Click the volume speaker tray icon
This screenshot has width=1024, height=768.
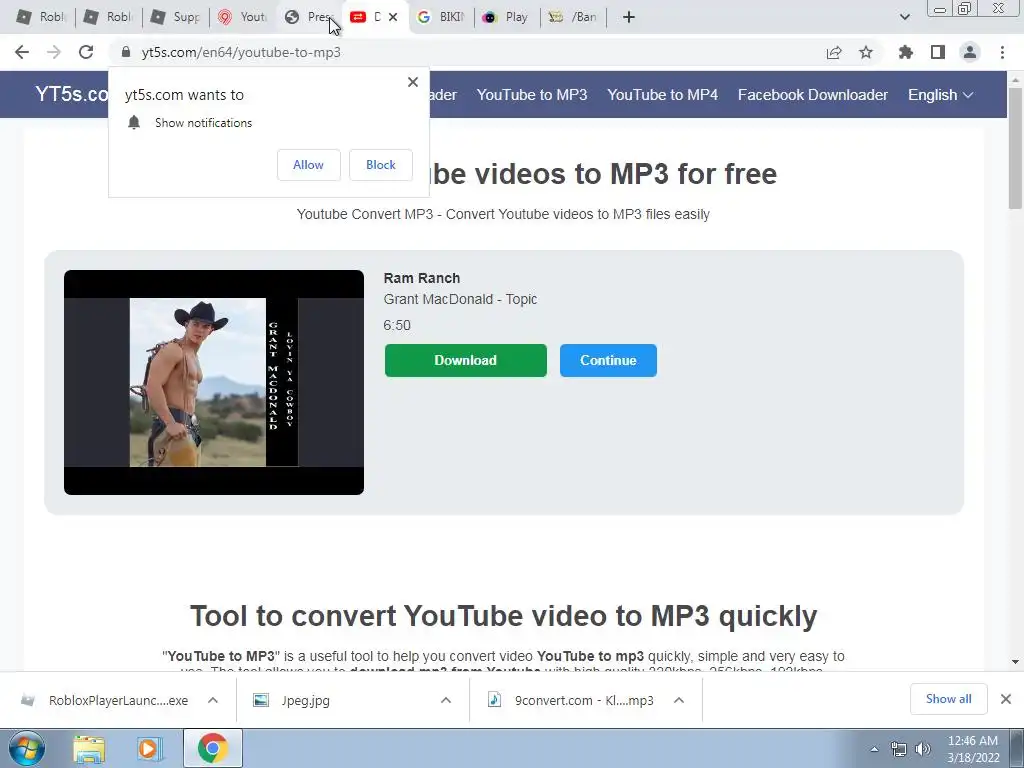coord(923,749)
